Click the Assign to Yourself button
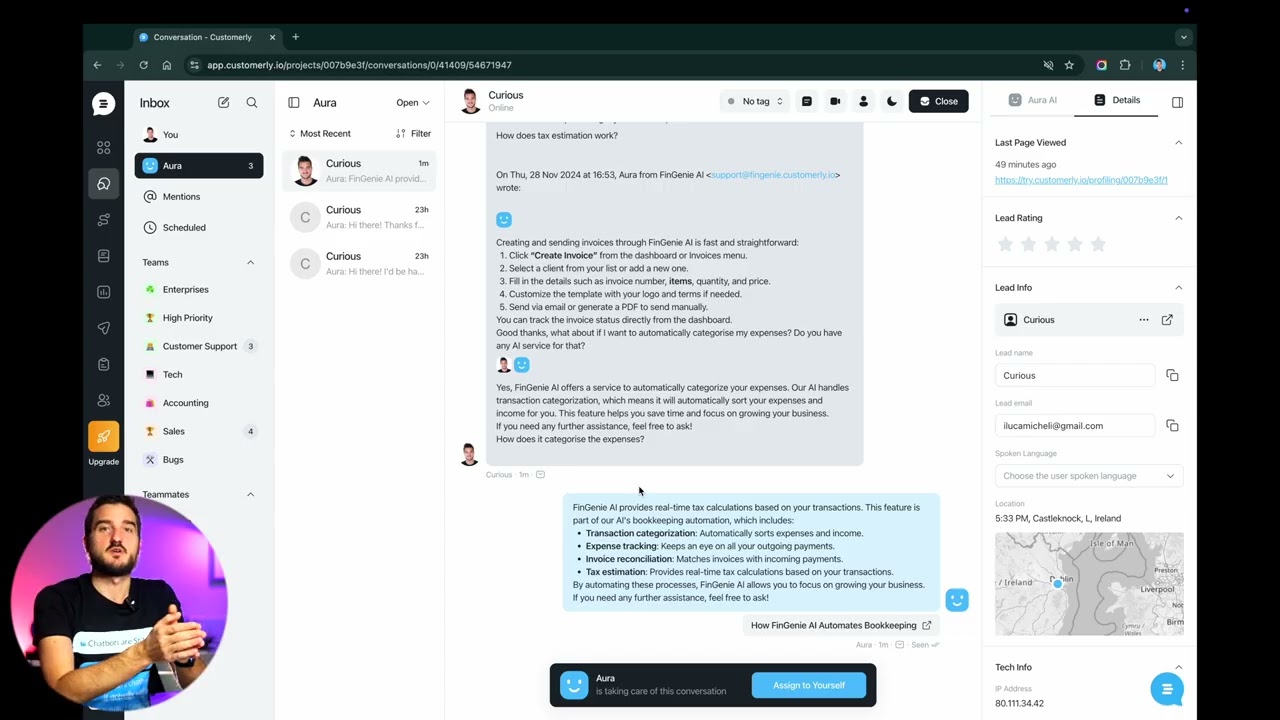The height and width of the screenshot is (720, 1280). coord(809,686)
